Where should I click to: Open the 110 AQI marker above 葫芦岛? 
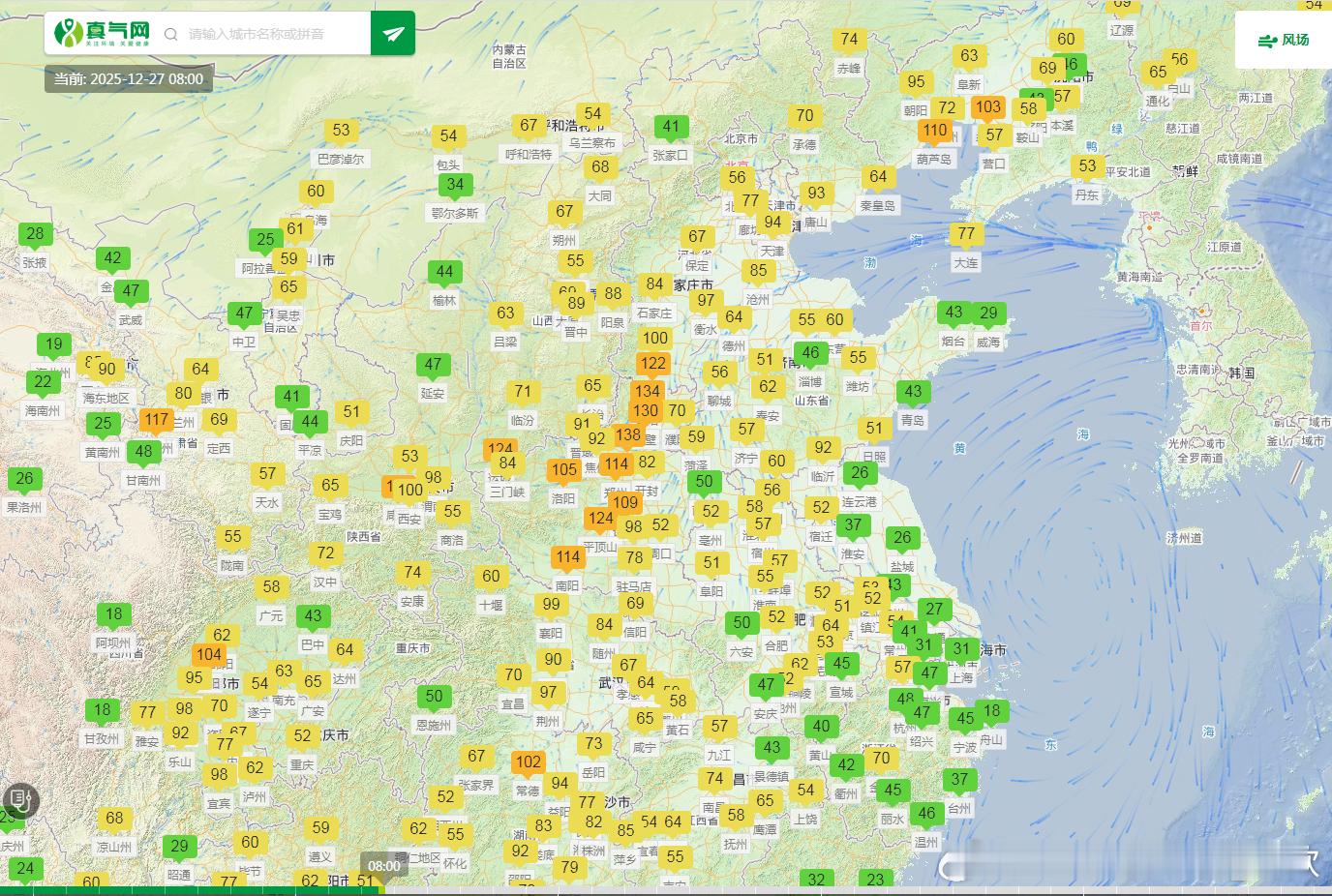935,132
